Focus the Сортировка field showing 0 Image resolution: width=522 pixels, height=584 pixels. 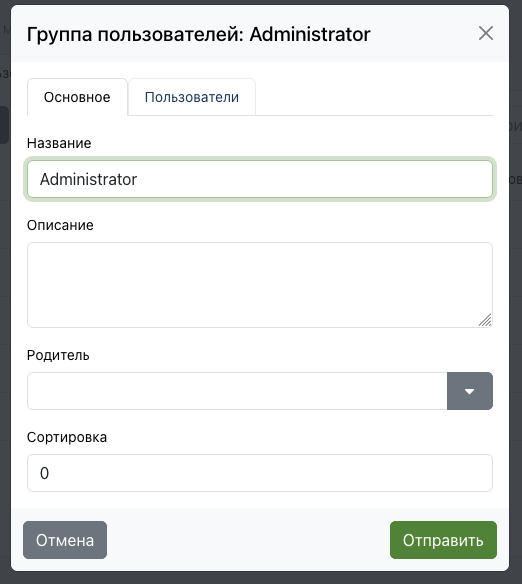coord(260,473)
